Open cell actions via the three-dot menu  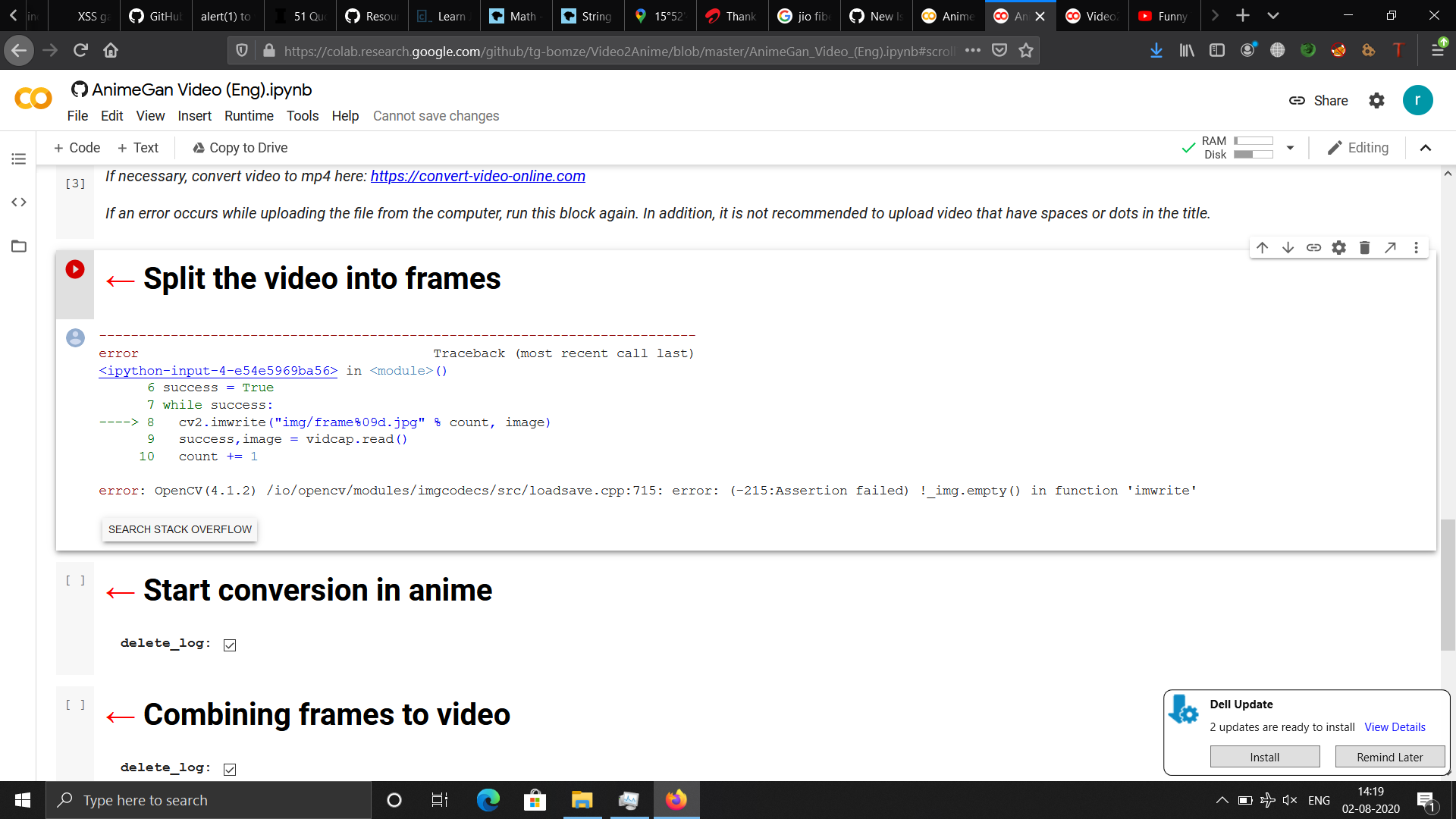[x=1415, y=247]
